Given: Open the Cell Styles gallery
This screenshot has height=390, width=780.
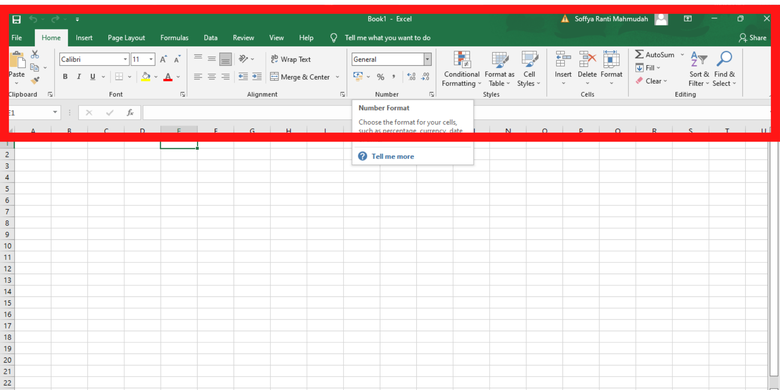Looking at the screenshot, I should point(529,69).
